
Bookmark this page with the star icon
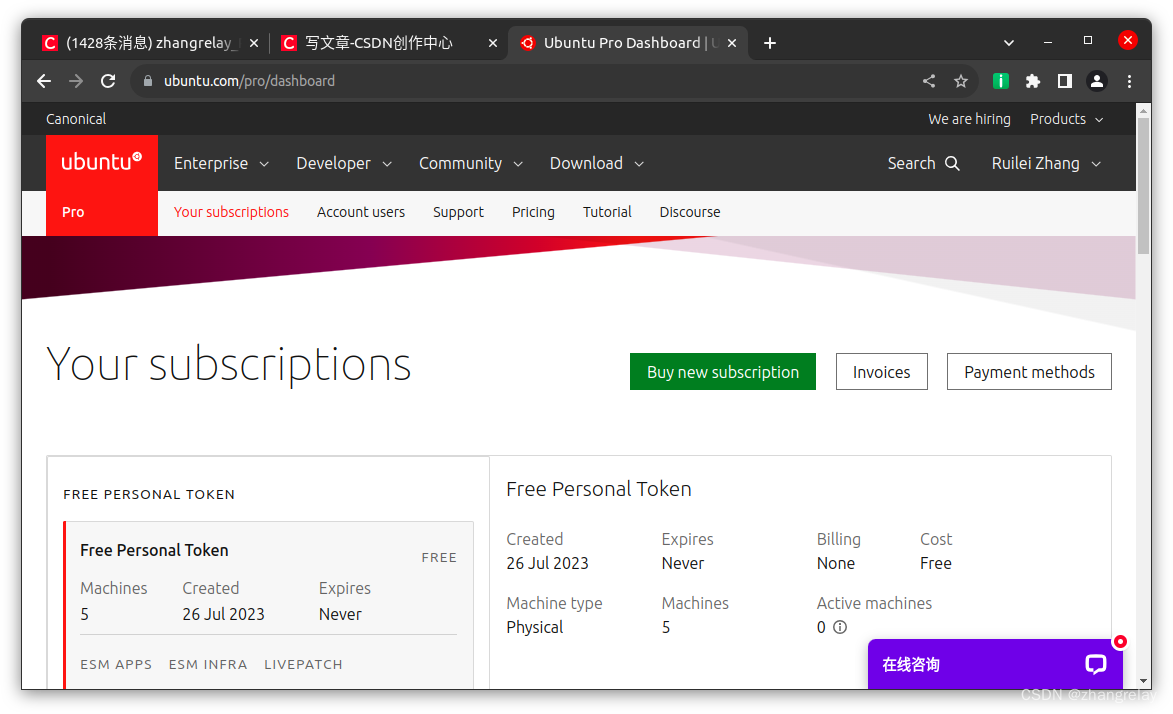pos(961,81)
